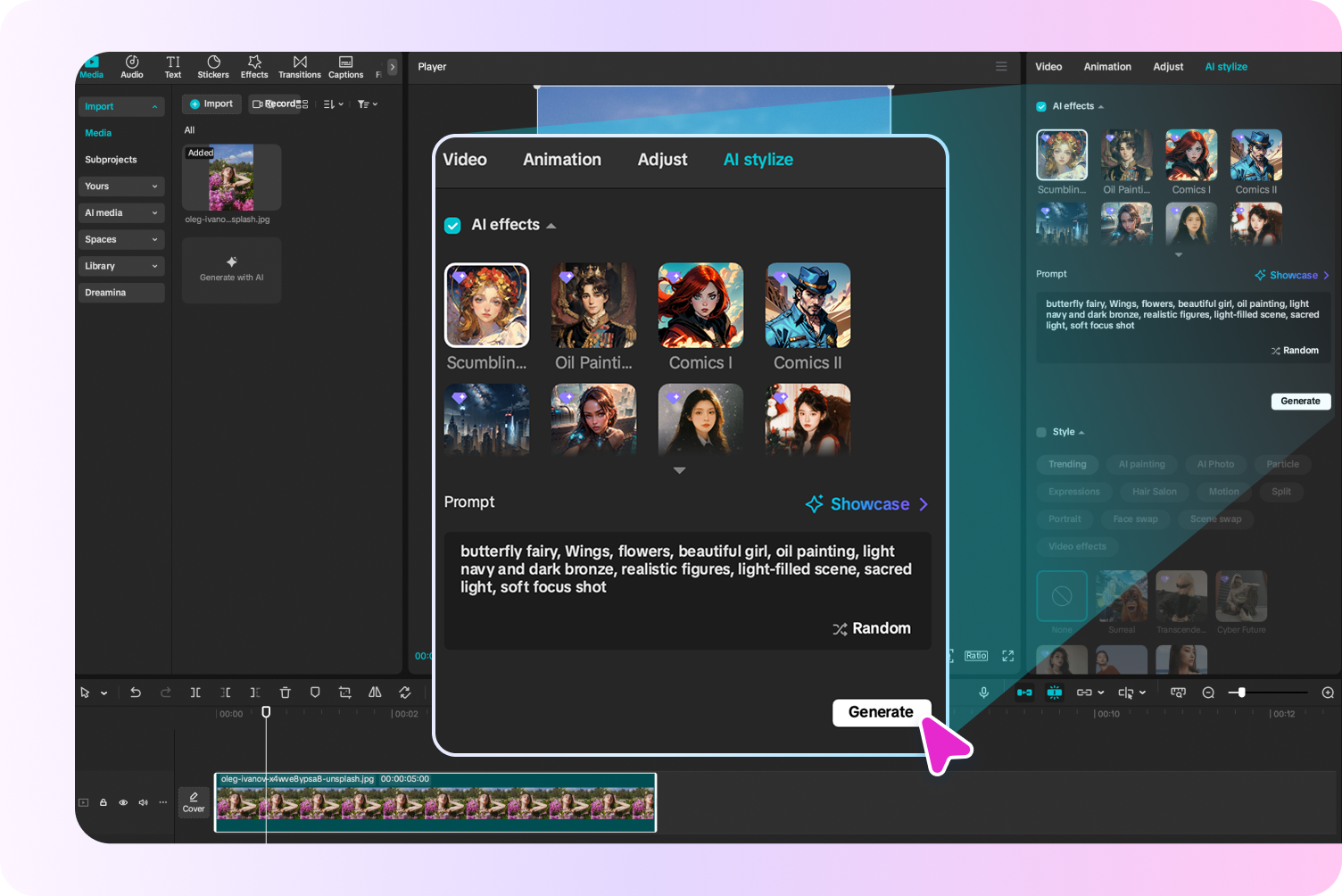Select the pointer tool in the timeline toolbar

(x=86, y=693)
